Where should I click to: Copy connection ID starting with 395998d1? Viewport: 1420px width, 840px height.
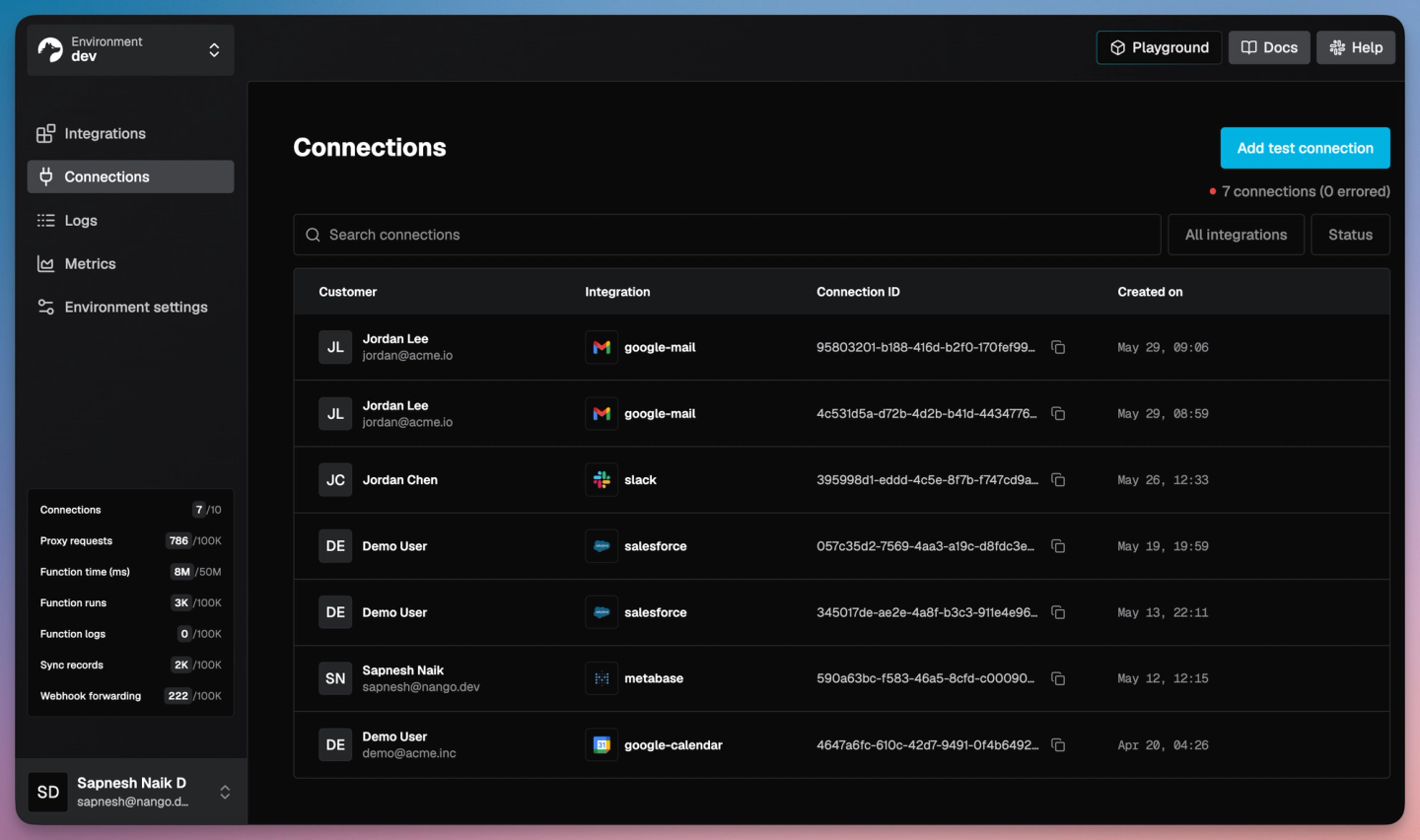pyautogui.click(x=1058, y=480)
